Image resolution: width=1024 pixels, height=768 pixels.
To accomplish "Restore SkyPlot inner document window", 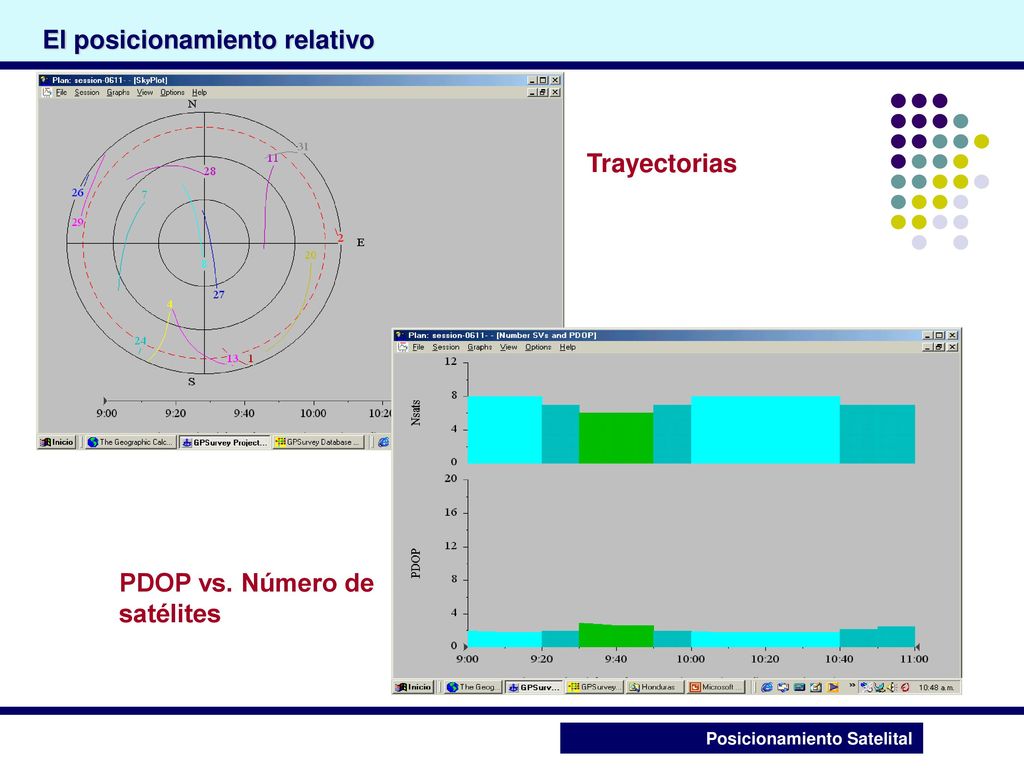I will click(542, 93).
